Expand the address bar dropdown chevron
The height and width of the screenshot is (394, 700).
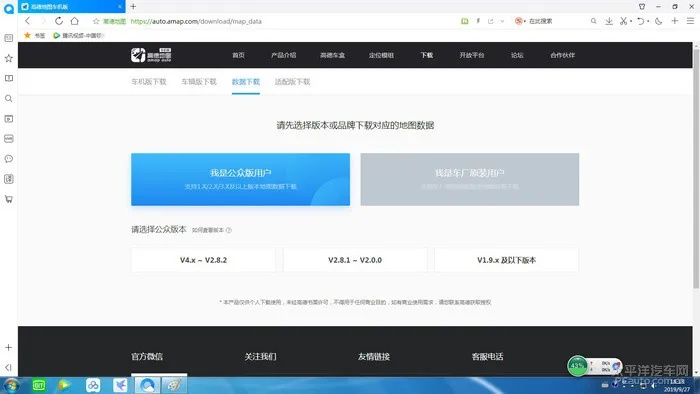pos(502,21)
